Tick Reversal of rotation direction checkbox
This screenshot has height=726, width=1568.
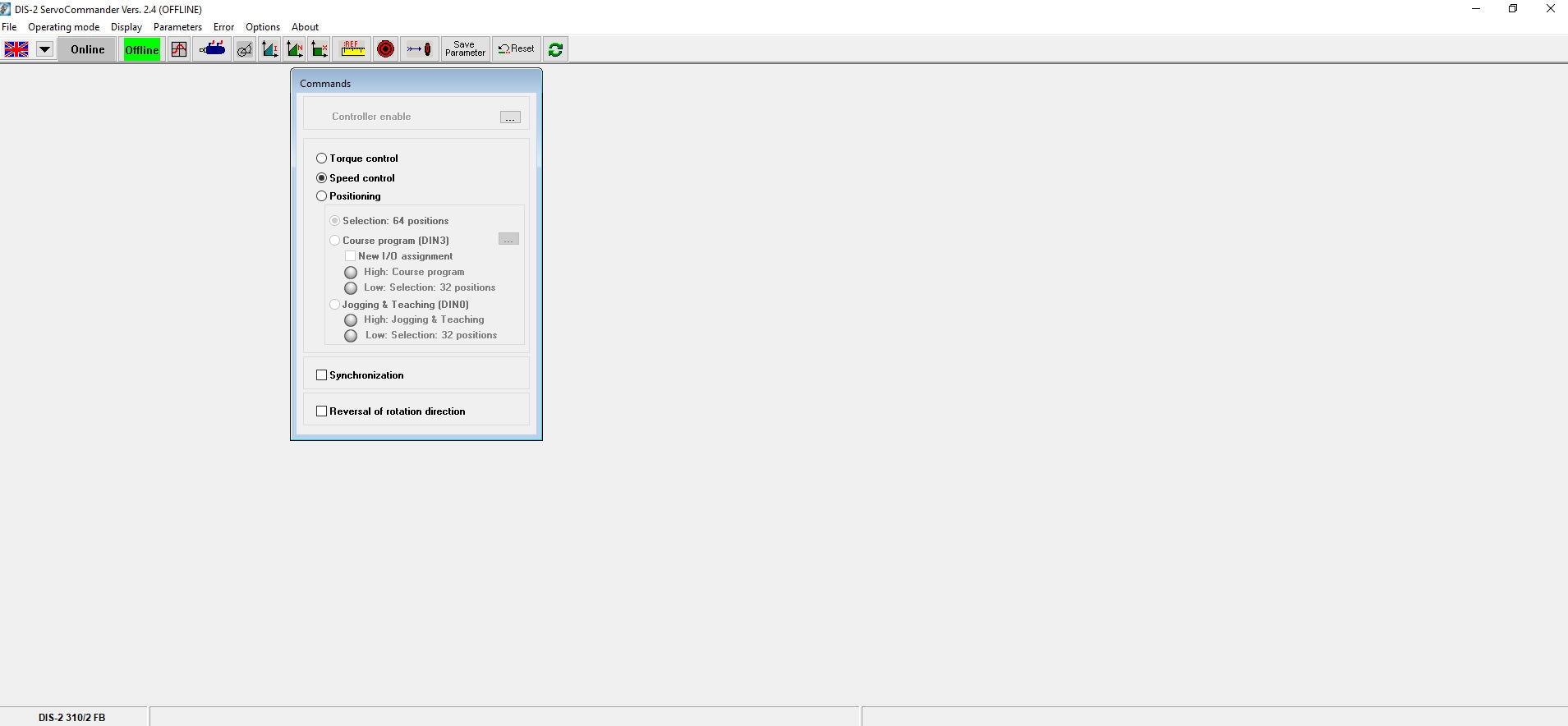pyautogui.click(x=322, y=411)
